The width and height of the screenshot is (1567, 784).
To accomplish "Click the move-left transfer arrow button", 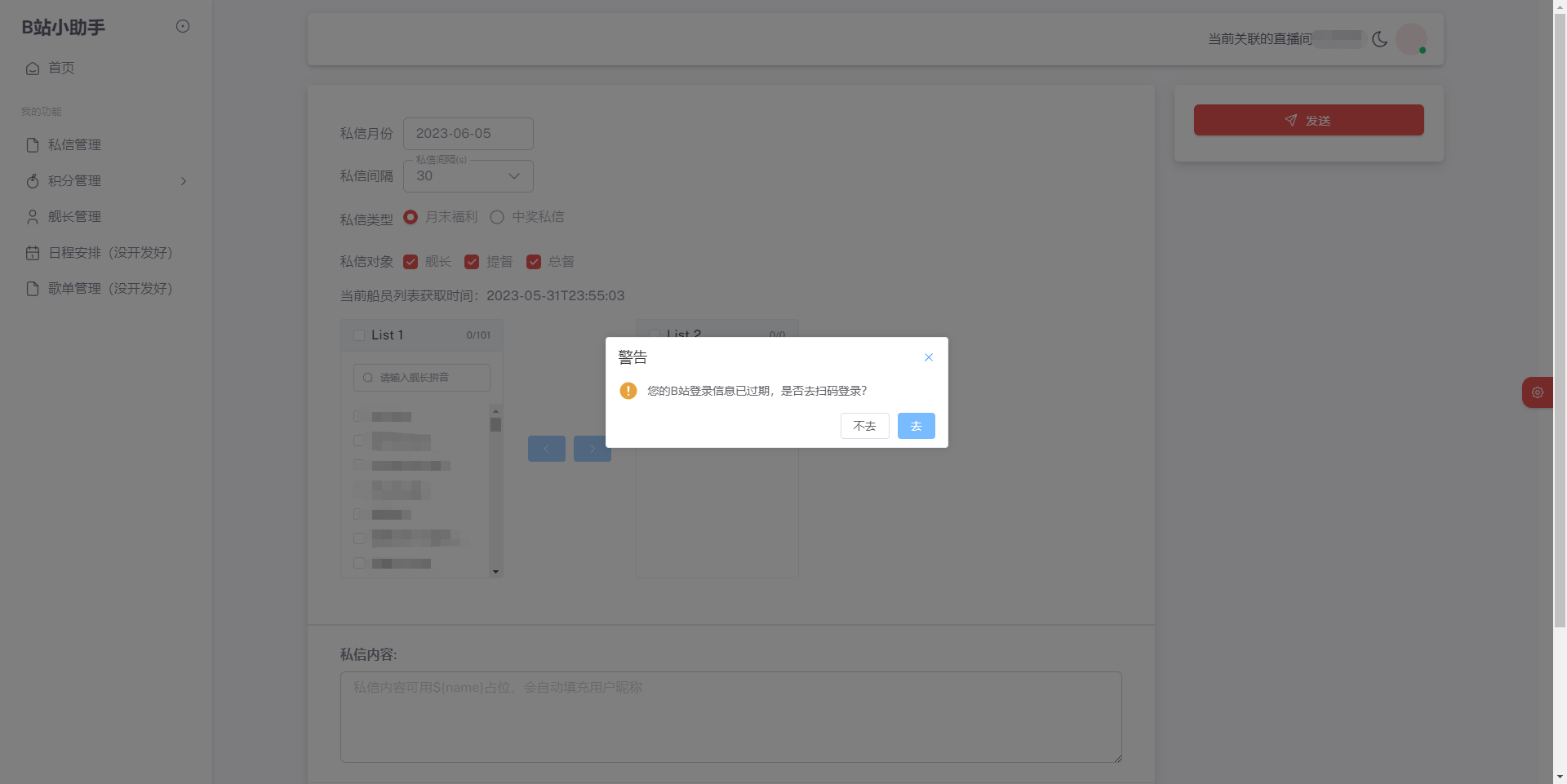I will click(547, 449).
